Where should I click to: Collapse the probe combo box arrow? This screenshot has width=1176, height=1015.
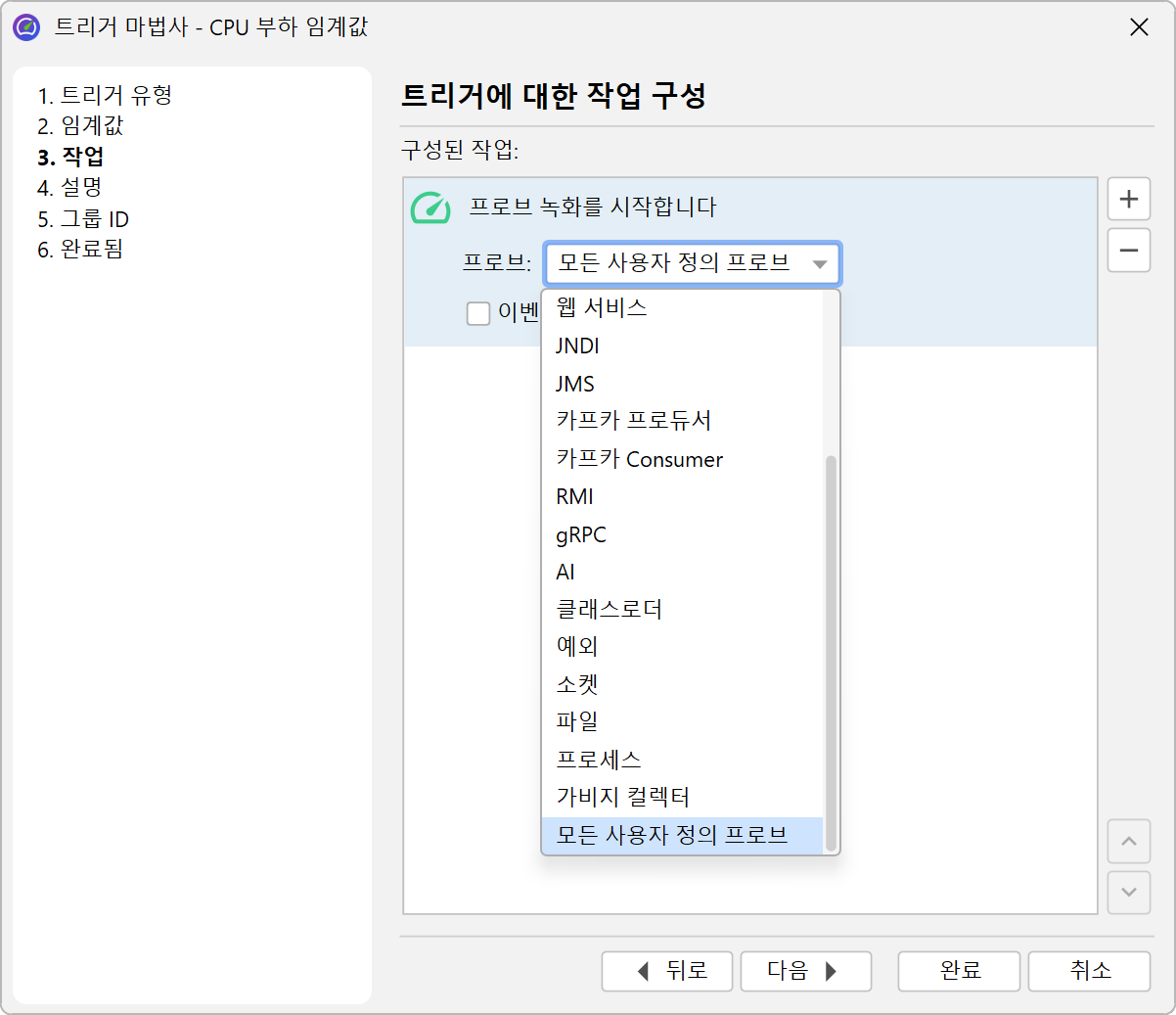pyautogui.click(x=820, y=264)
